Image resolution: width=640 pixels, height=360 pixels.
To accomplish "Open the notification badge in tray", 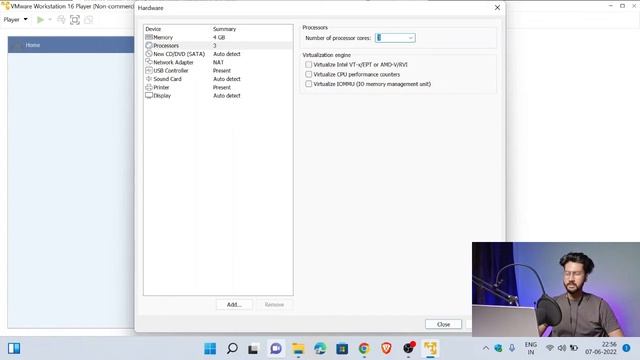I will (626, 348).
